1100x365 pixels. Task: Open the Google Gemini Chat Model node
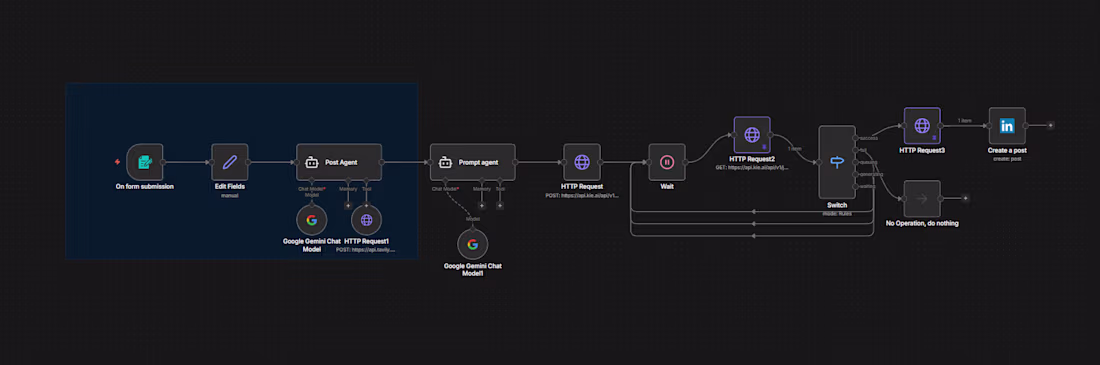[311, 220]
